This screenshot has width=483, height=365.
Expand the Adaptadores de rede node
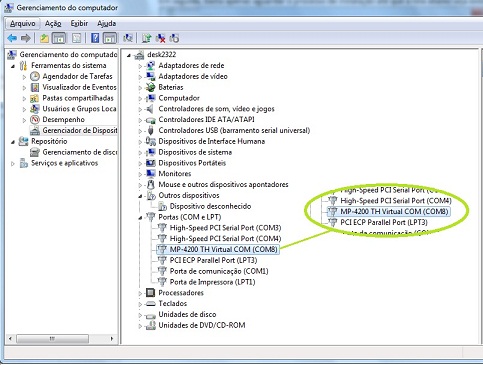tap(140, 66)
